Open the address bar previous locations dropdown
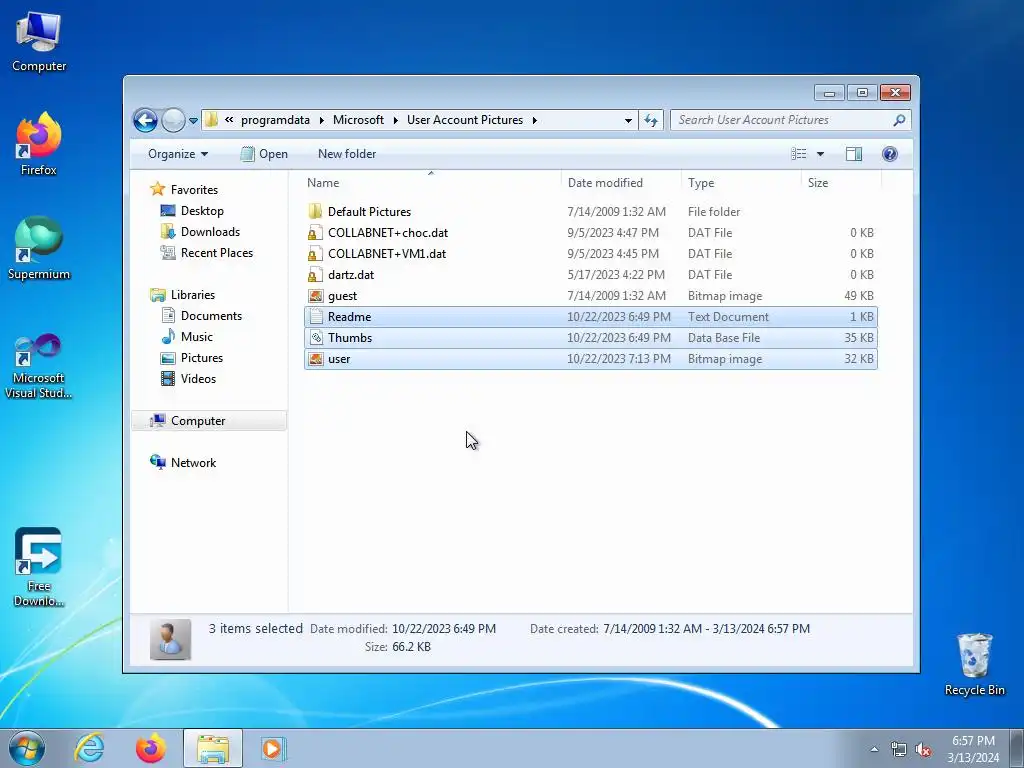The height and width of the screenshot is (768, 1024). [x=628, y=120]
